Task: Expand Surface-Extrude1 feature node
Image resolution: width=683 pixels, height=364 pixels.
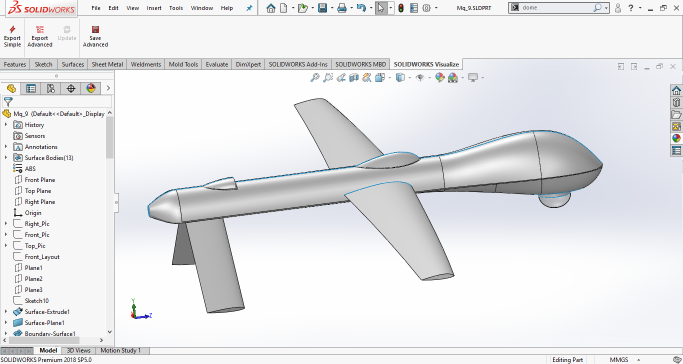Action: coord(6,312)
